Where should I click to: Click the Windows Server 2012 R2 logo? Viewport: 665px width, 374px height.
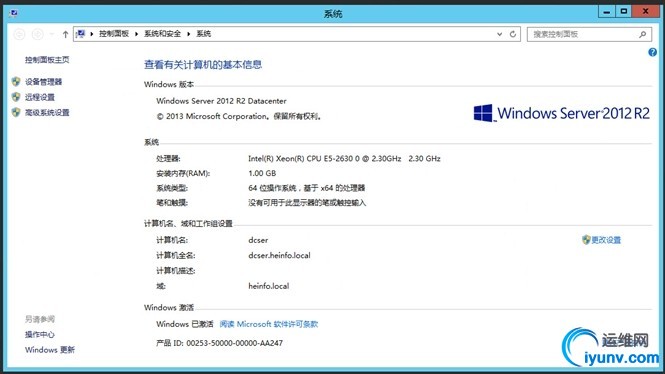pyautogui.click(x=562, y=113)
